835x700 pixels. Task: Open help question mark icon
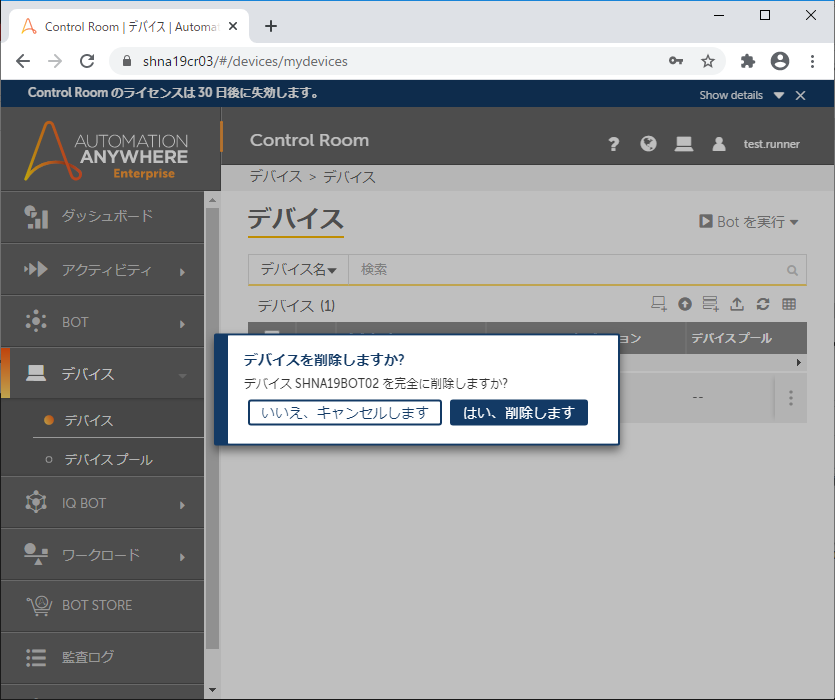point(613,144)
